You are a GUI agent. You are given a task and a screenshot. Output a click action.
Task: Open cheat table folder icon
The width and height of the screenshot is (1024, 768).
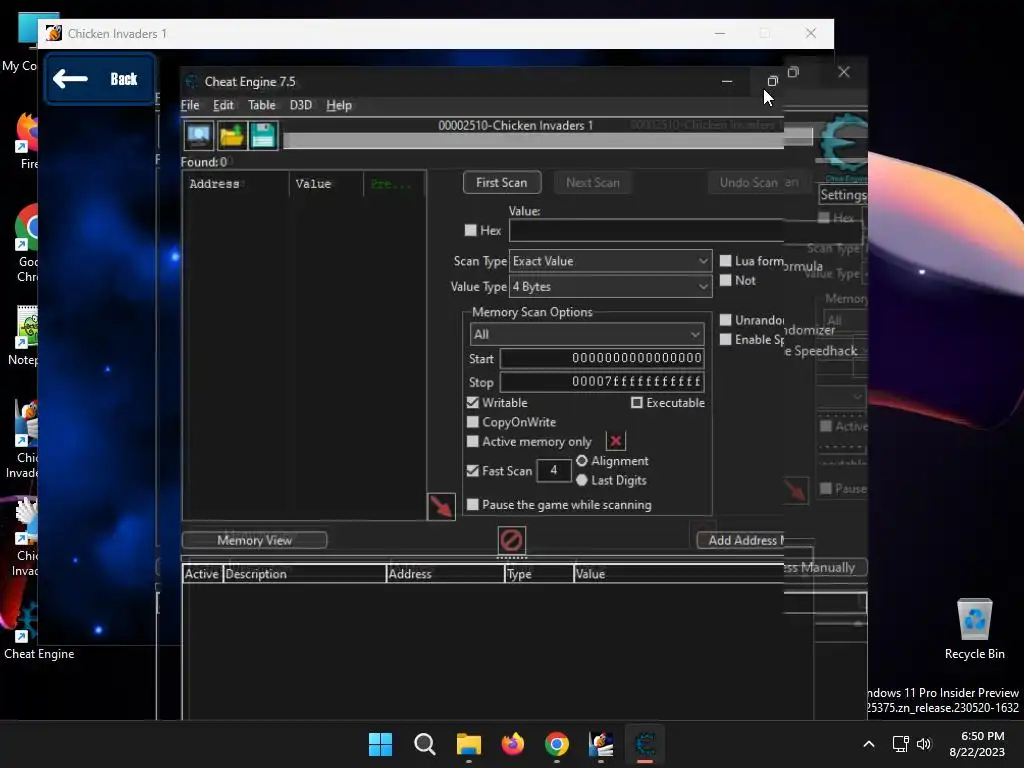click(x=231, y=136)
